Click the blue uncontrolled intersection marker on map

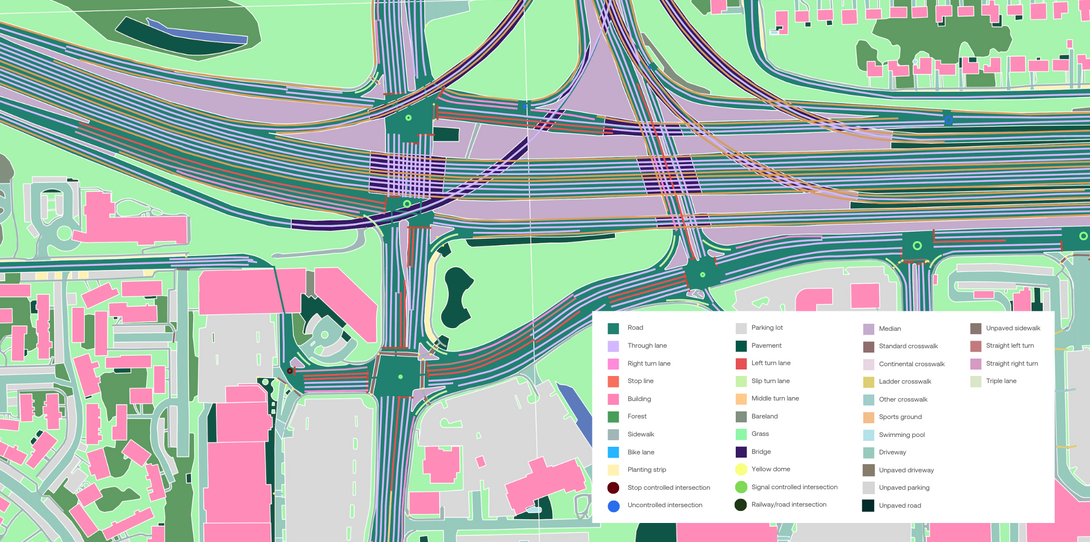[x=948, y=120]
